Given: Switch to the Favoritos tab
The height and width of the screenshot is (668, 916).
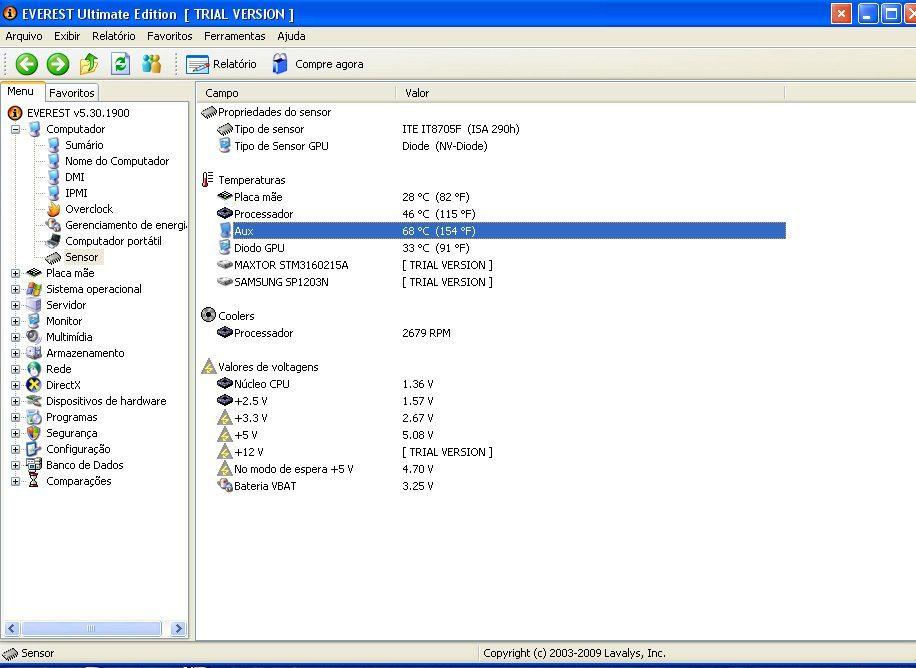Looking at the screenshot, I should 72,93.
